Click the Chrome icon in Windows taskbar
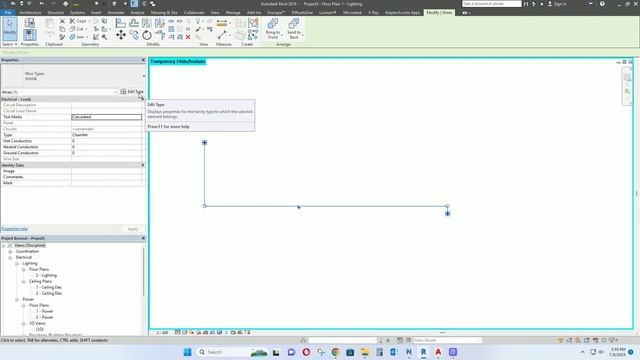640x360 pixels. pos(336,352)
